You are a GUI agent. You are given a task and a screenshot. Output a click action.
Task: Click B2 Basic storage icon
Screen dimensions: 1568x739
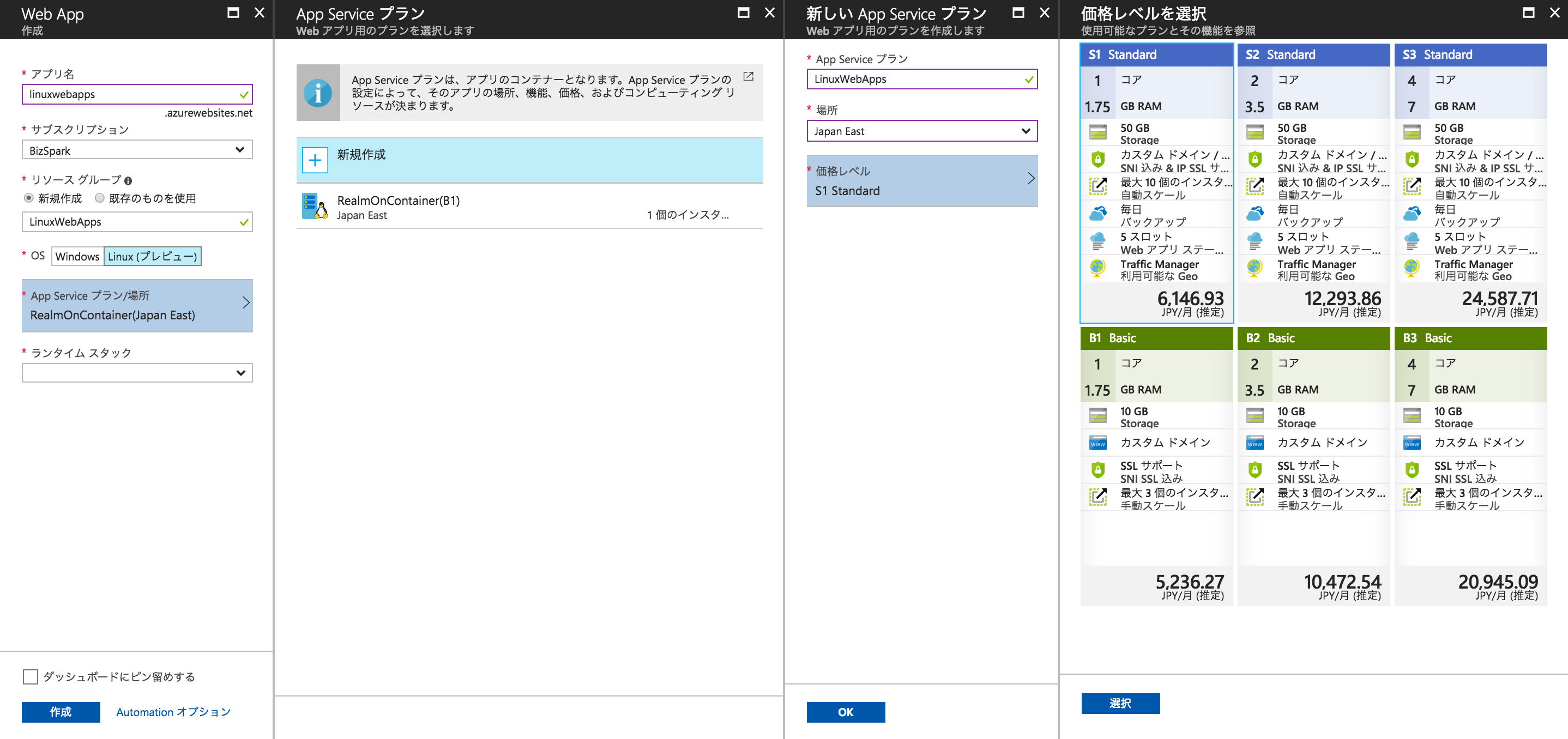[1255, 415]
